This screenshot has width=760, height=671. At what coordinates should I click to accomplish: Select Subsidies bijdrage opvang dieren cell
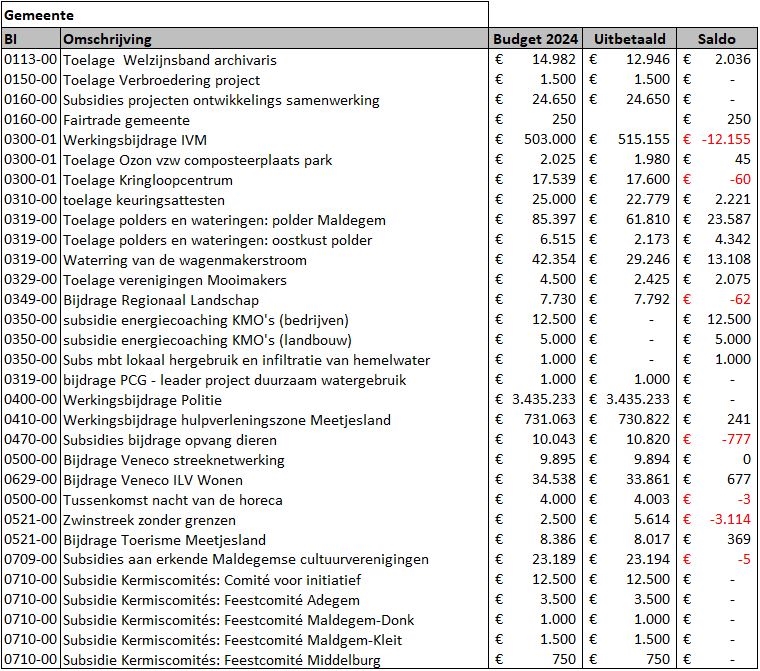pos(274,440)
